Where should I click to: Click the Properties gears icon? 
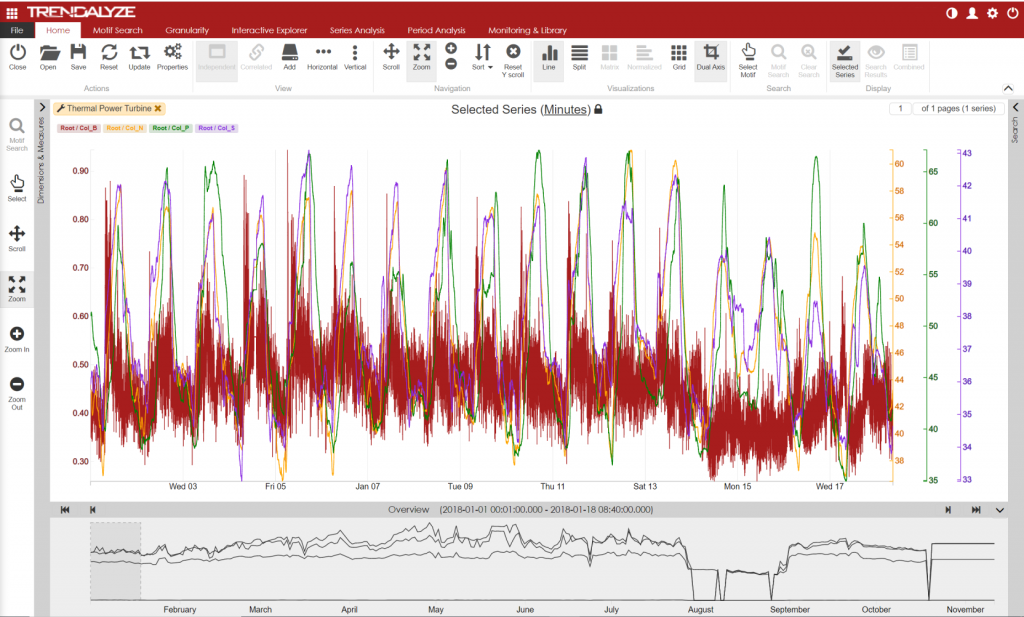pyautogui.click(x=172, y=52)
